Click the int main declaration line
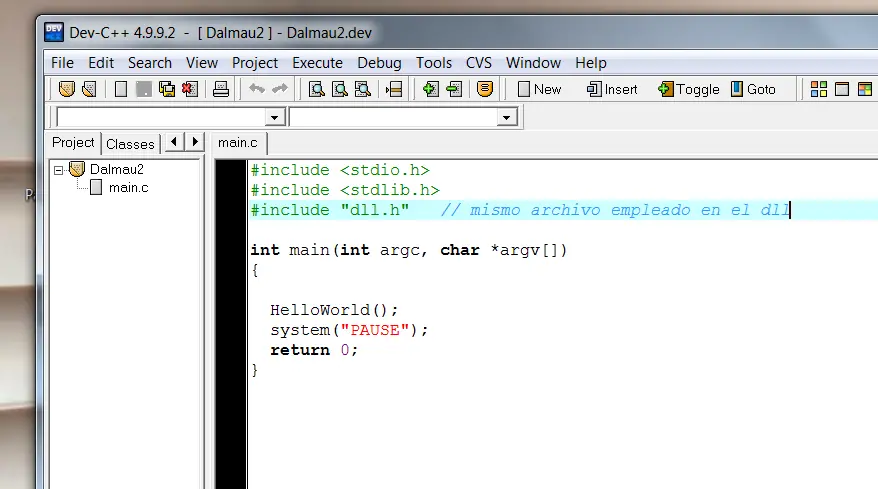878x489 pixels. [x=409, y=250]
